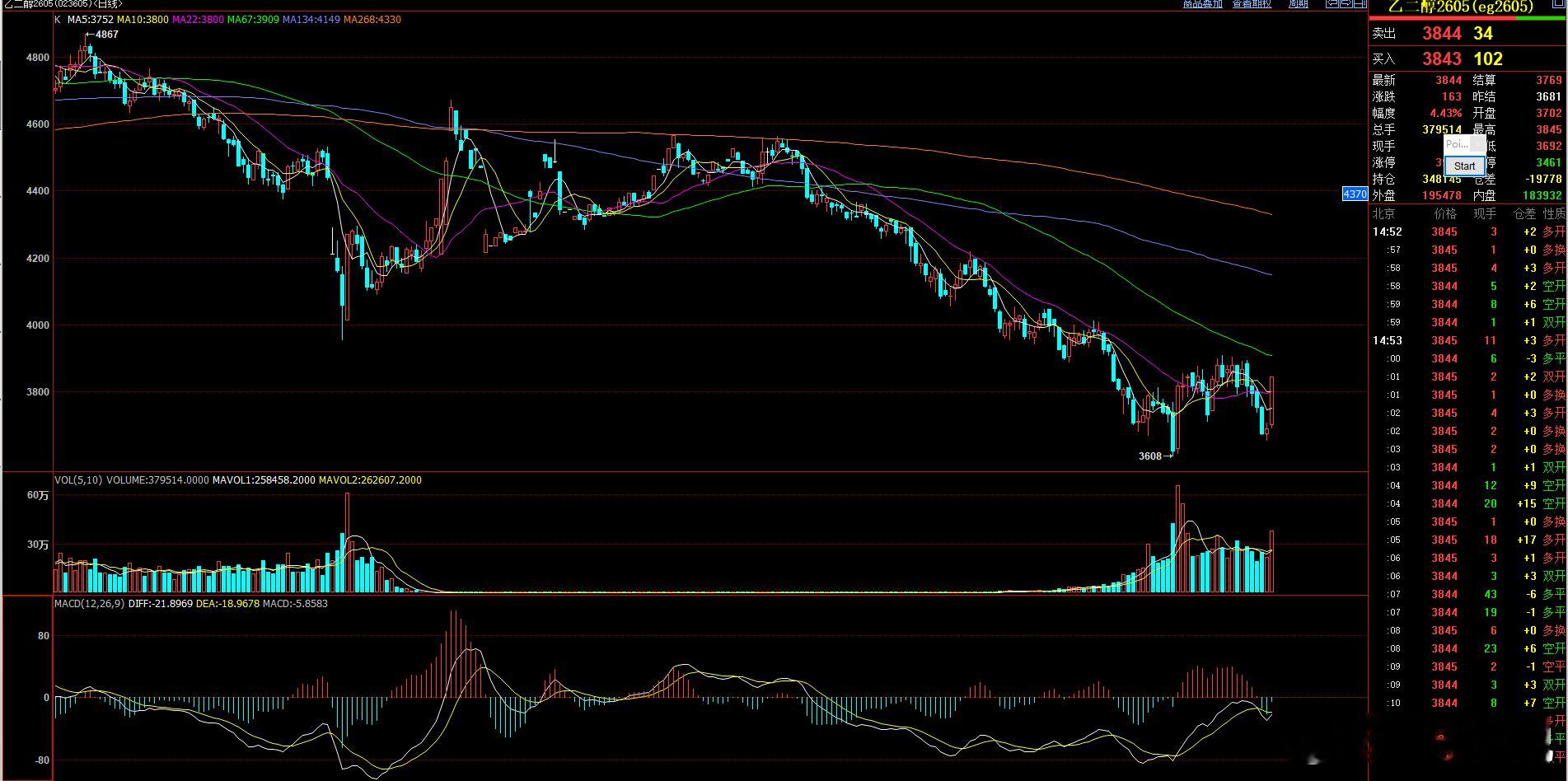Click the 内盘 value 183932
1568x781 pixels.
tap(1542, 195)
